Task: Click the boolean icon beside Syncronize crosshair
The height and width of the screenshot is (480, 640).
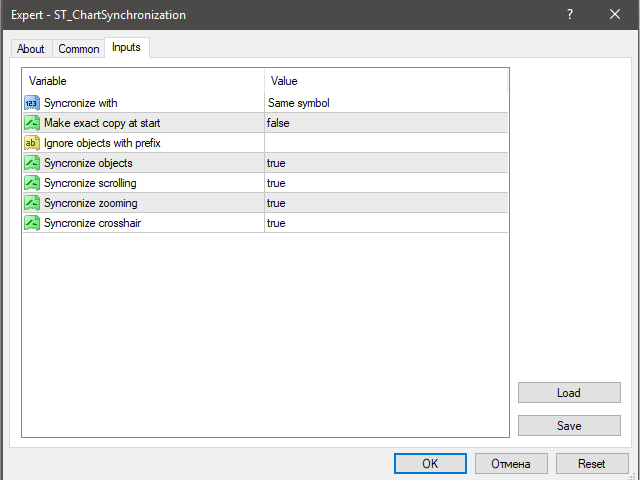Action: [31, 223]
